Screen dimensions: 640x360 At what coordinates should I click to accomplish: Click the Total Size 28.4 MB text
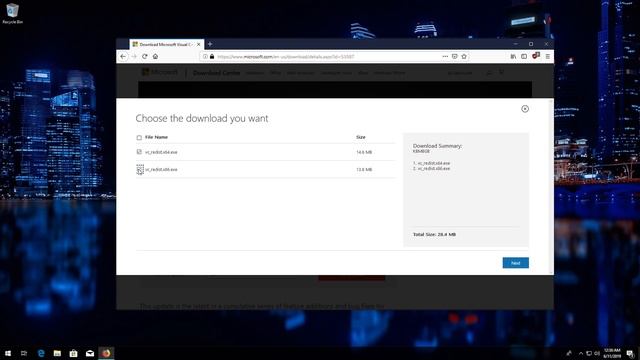pyautogui.click(x=434, y=234)
